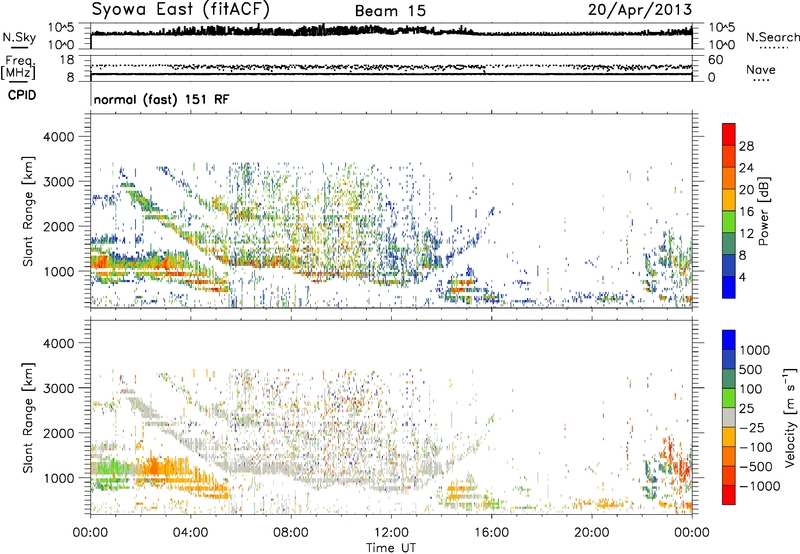This screenshot has height=554, width=800.
Task: Click the 'CPID' label
Action: point(22,95)
